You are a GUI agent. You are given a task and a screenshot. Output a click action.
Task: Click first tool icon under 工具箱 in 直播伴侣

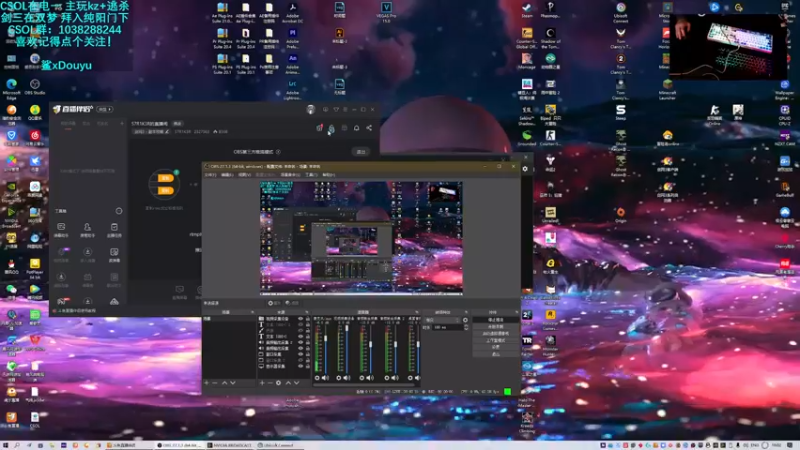[x=61, y=229]
